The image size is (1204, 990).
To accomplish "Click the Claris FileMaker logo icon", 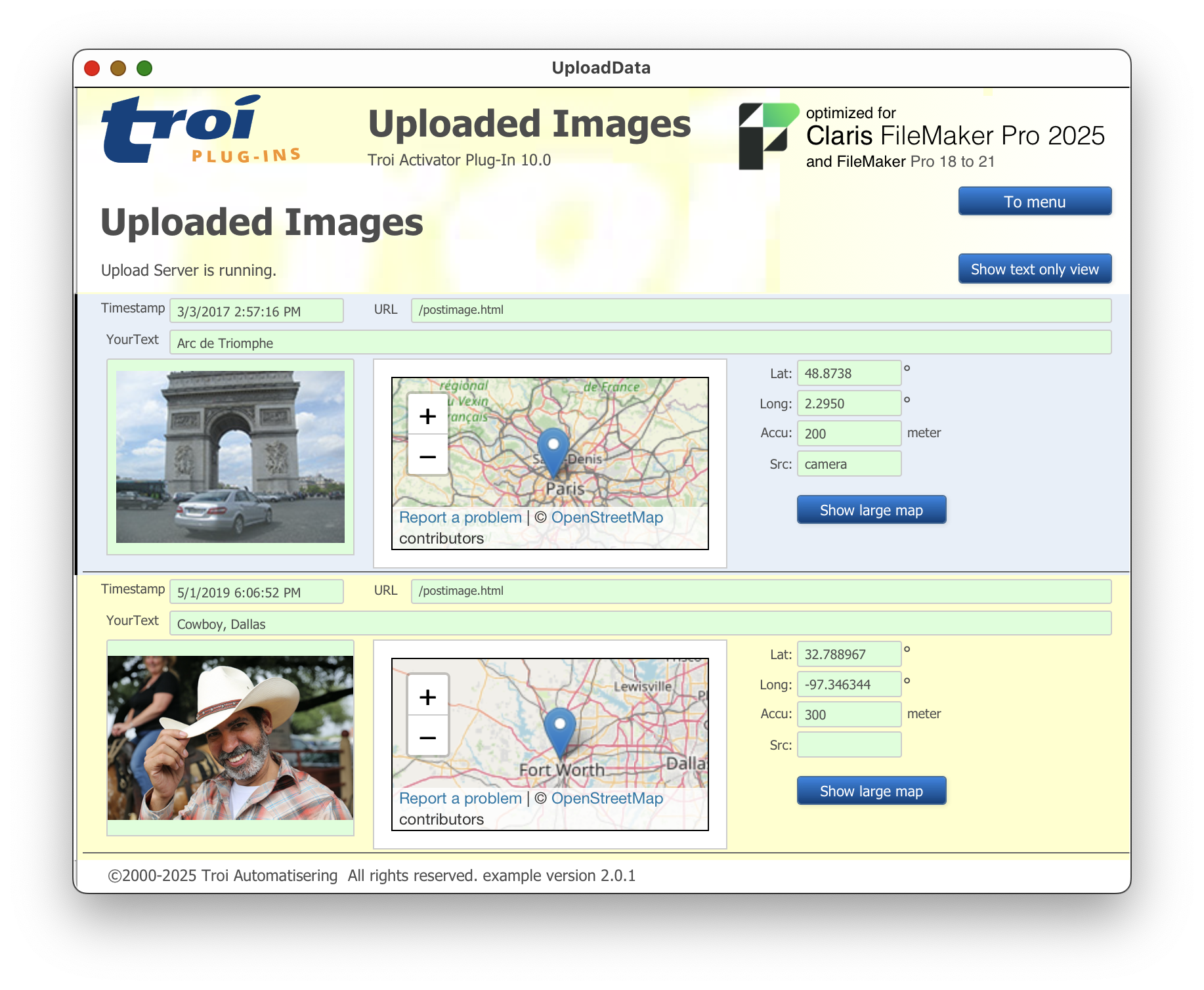I will point(767,136).
